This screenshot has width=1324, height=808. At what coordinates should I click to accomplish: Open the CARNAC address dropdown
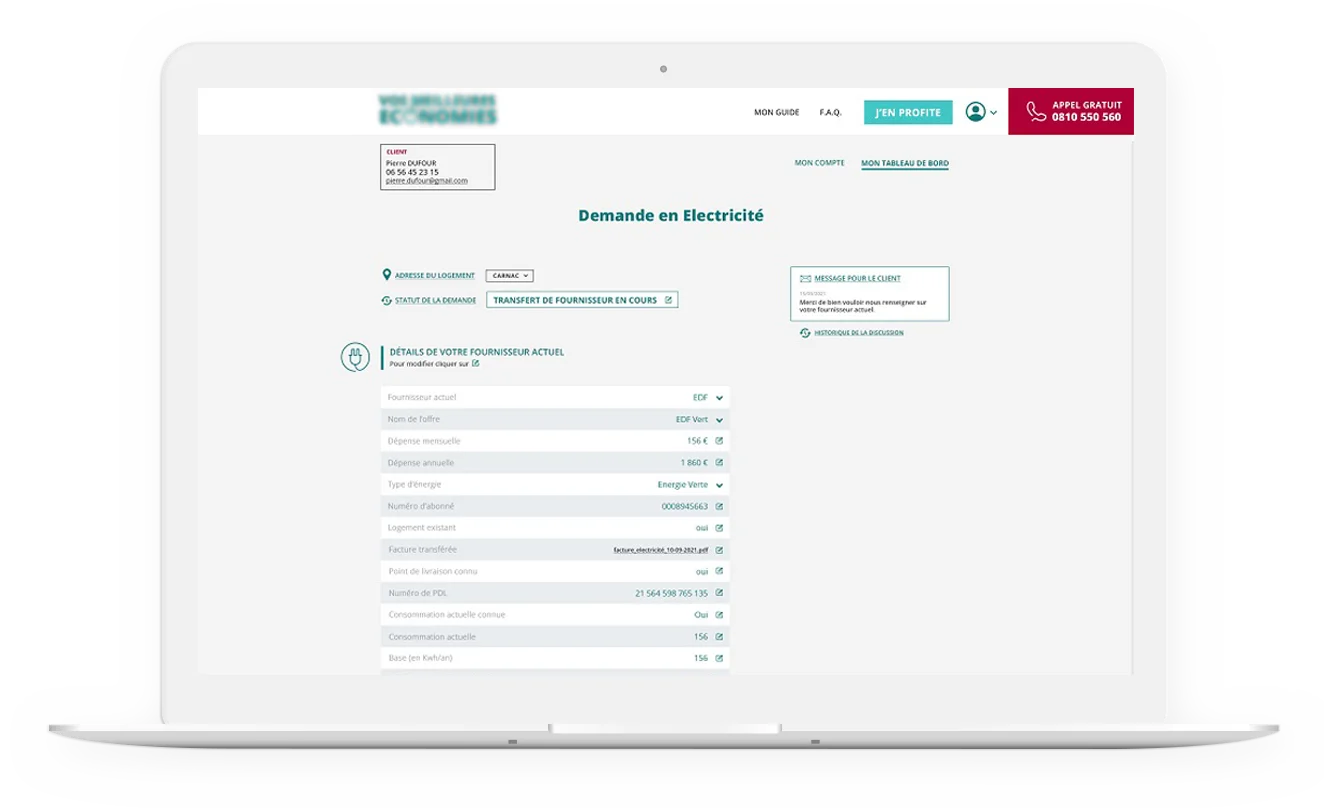click(x=510, y=275)
